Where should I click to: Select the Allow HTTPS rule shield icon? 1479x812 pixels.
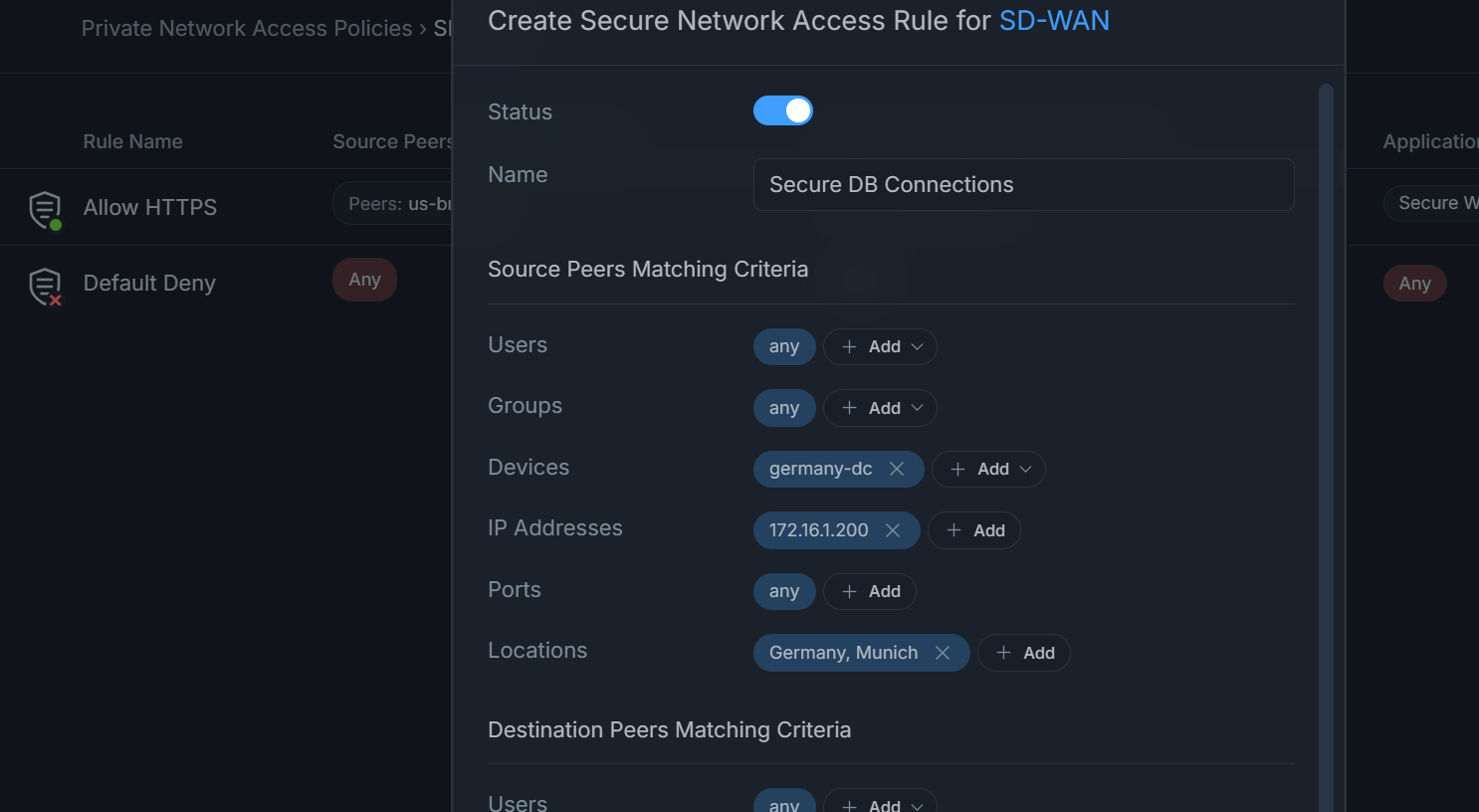[x=45, y=208]
